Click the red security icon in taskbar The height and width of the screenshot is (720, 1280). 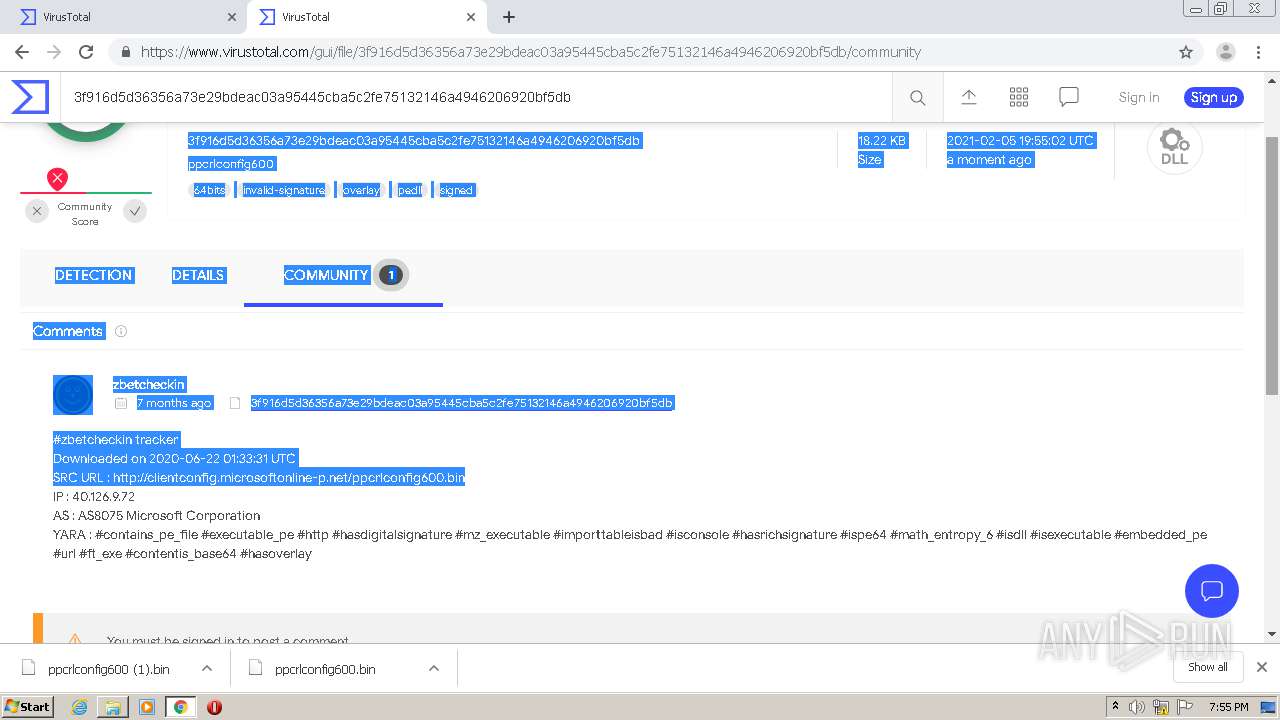pos(214,707)
